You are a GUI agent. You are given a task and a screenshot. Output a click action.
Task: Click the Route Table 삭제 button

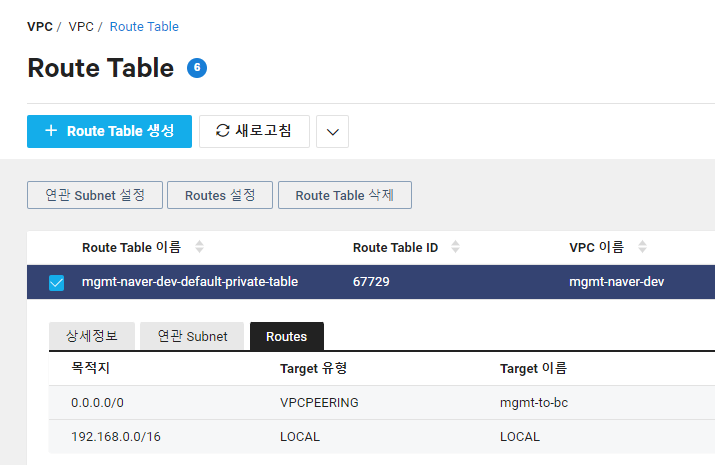(x=344, y=195)
